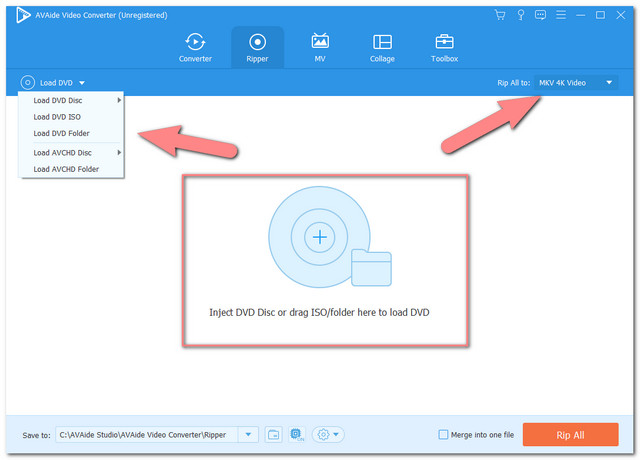Open Rip All to MKV 4K Video dropdown

tap(576, 83)
